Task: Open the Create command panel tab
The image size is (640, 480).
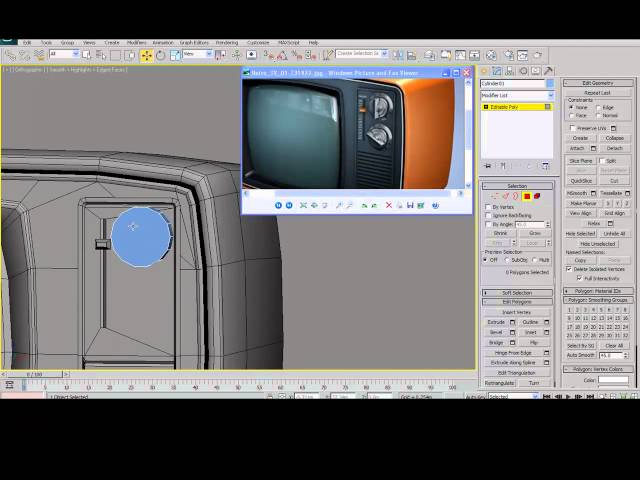Action: (484, 71)
